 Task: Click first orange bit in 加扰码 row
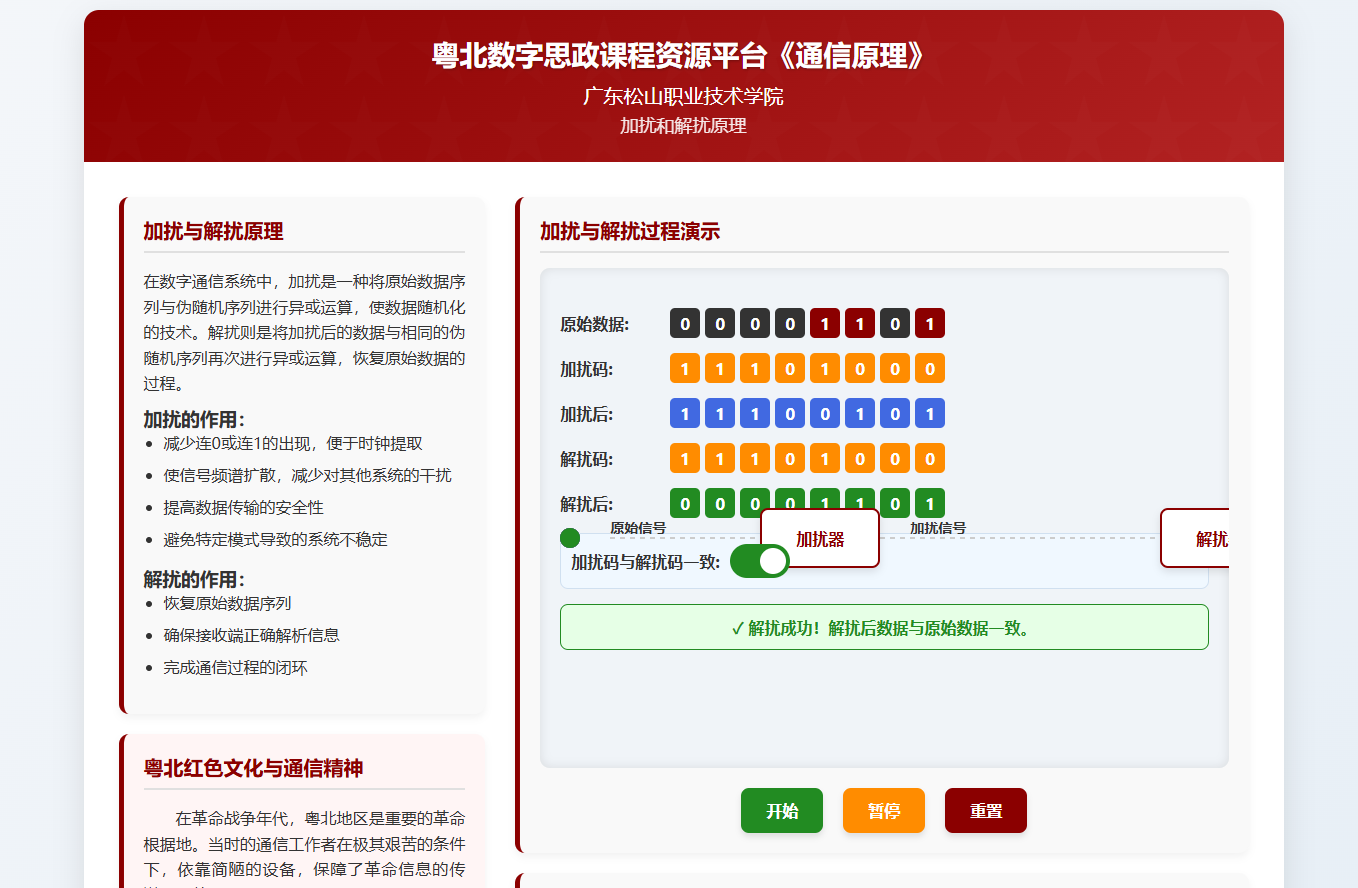tap(685, 368)
